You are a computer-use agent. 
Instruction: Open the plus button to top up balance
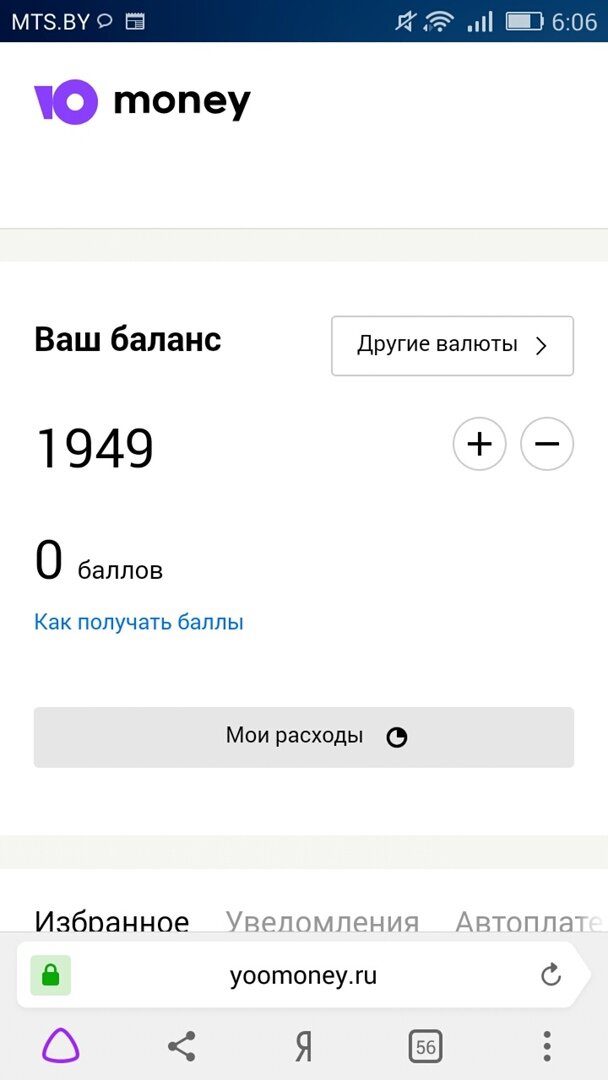click(x=479, y=444)
